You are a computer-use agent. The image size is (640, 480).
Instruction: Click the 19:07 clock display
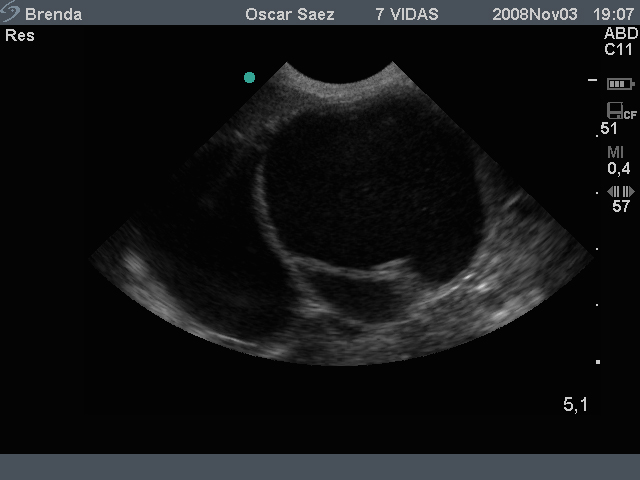tap(613, 15)
